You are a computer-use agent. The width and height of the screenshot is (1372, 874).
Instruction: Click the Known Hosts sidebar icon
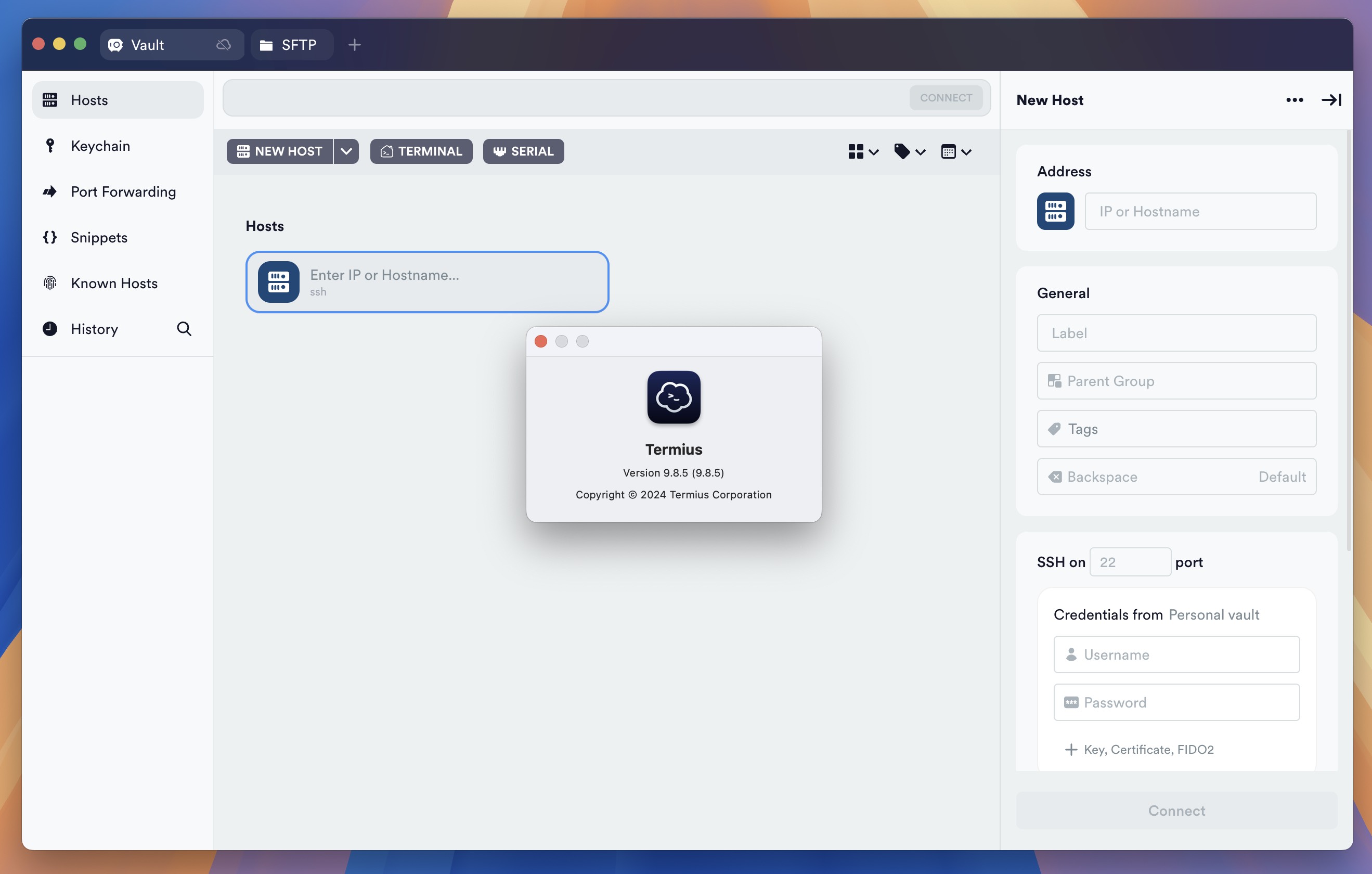[50, 282]
